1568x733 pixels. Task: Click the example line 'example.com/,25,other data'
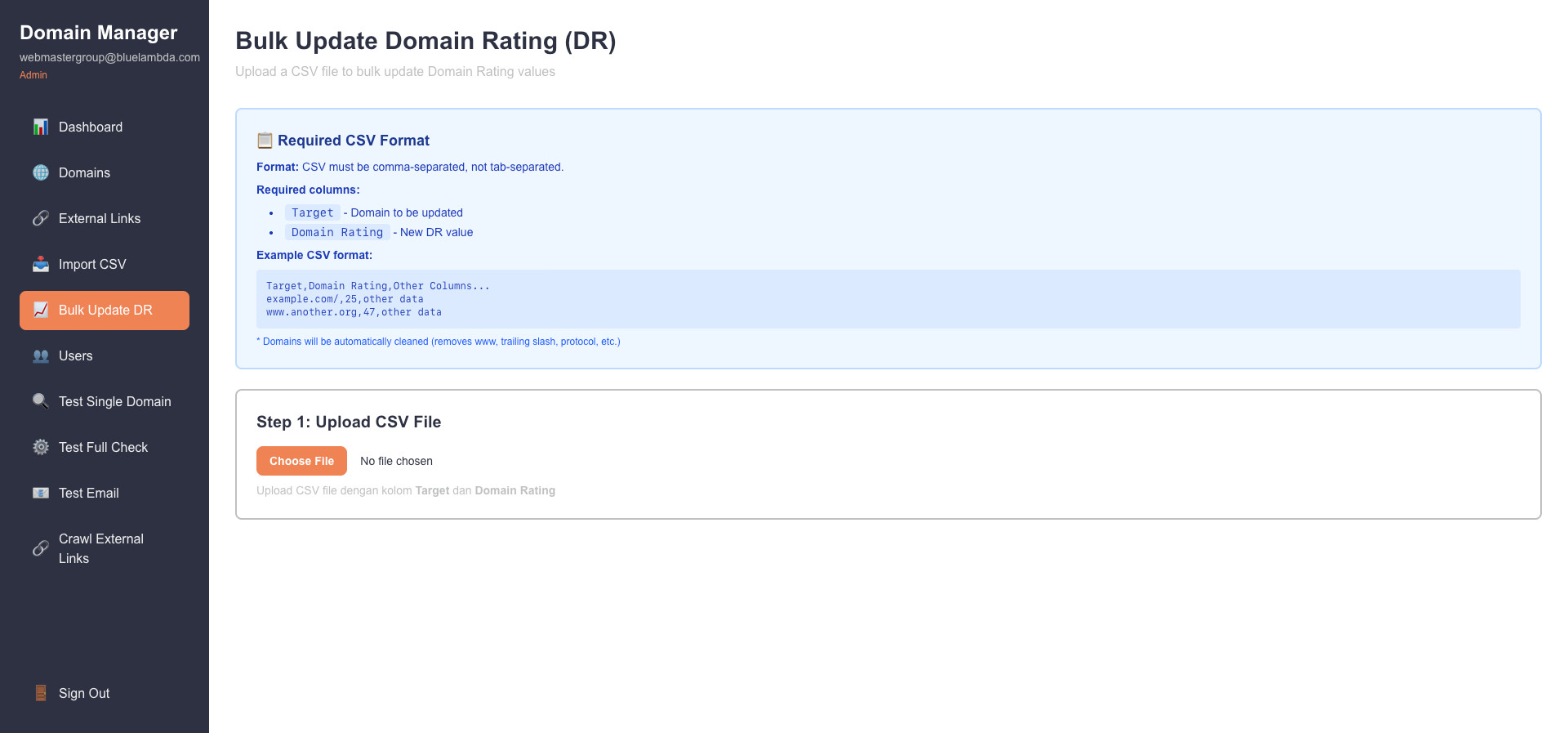pyautogui.click(x=345, y=299)
